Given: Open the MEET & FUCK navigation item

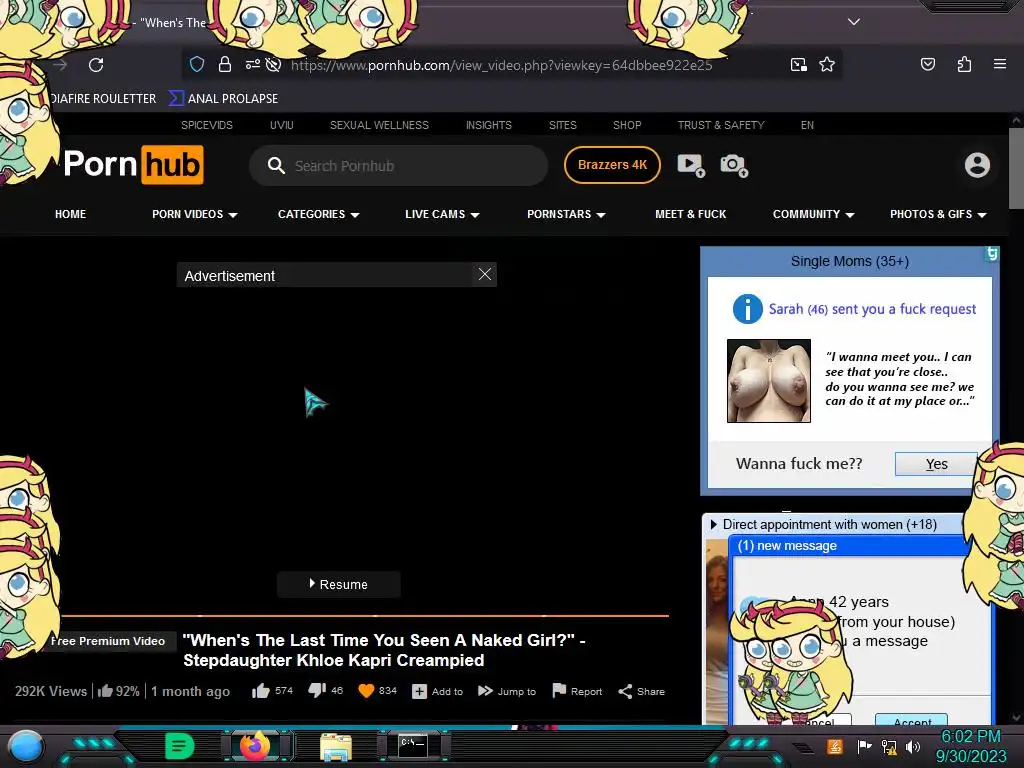Looking at the screenshot, I should click(690, 214).
